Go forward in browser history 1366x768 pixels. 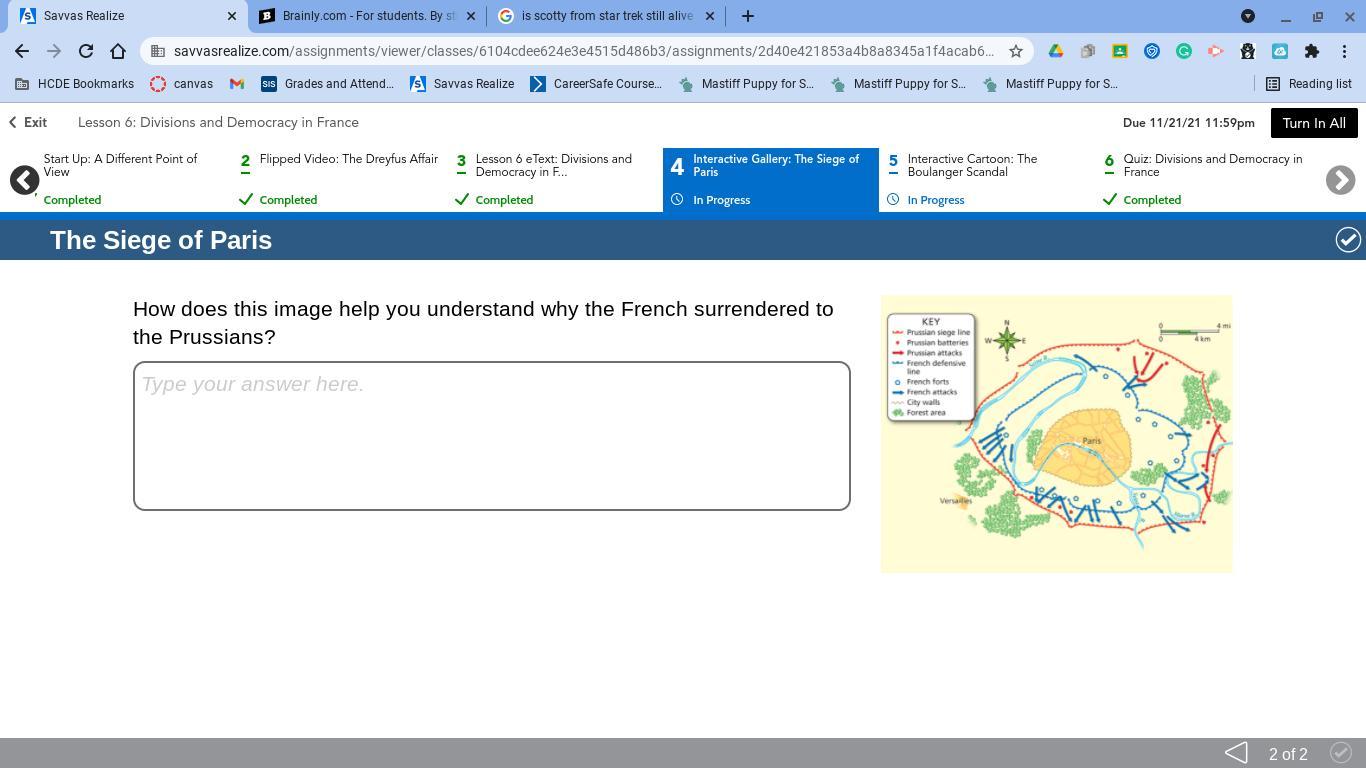54,51
